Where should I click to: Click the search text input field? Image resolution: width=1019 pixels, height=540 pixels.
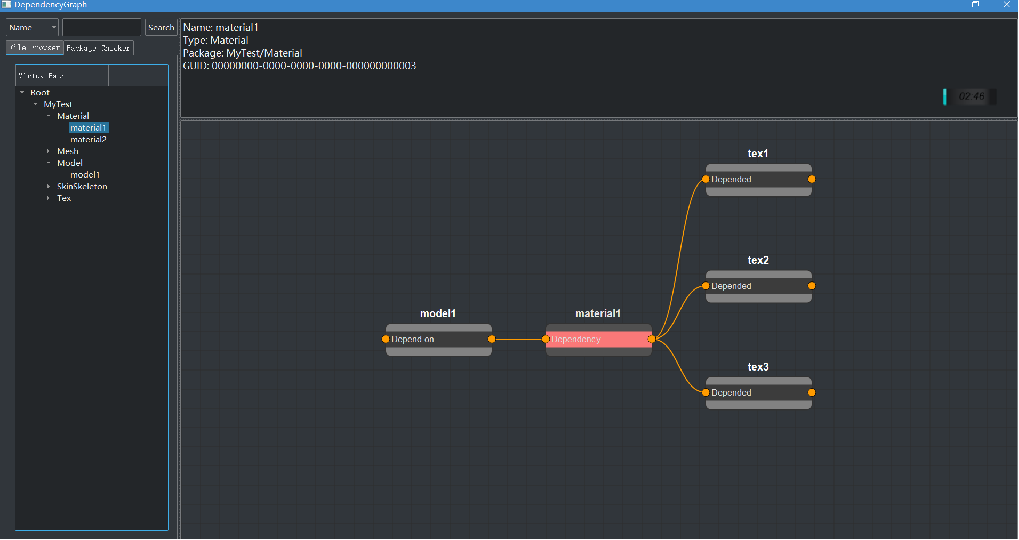pyautogui.click(x=102, y=27)
